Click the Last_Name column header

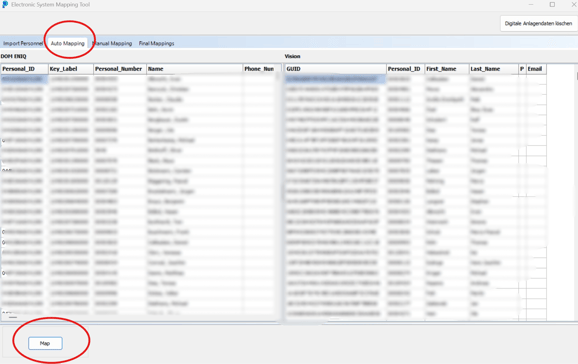(x=493, y=69)
